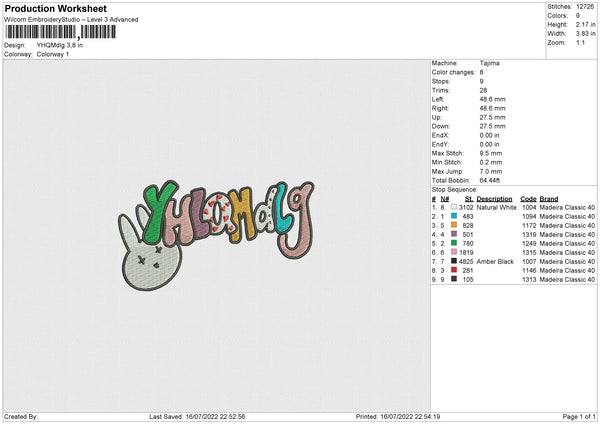Viewport: 600px width, 424px height.
Task: Click thread code '1249'
Action: [529, 243]
